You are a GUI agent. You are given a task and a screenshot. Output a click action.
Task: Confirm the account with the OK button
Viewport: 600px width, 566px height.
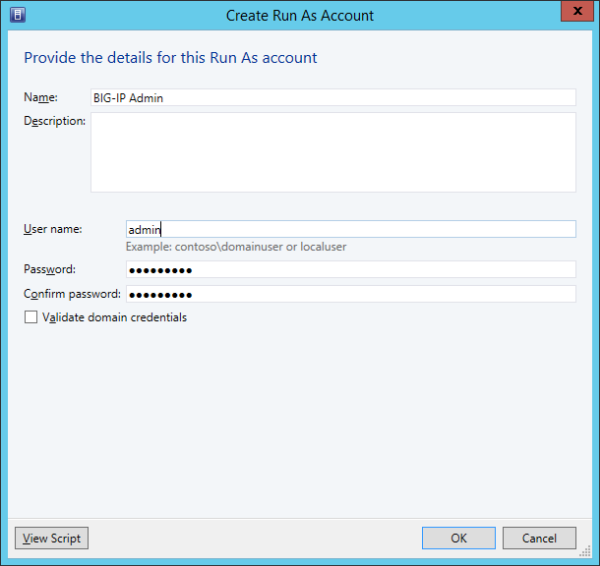click(458, 538)
